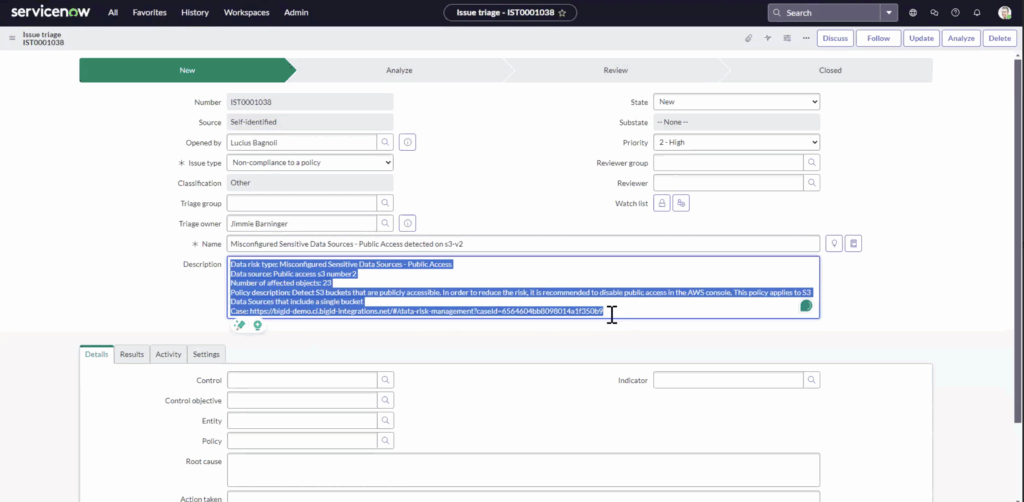Open the user avatar menu
Viewport: 1024px width, 502px height.
(1004, 12)
